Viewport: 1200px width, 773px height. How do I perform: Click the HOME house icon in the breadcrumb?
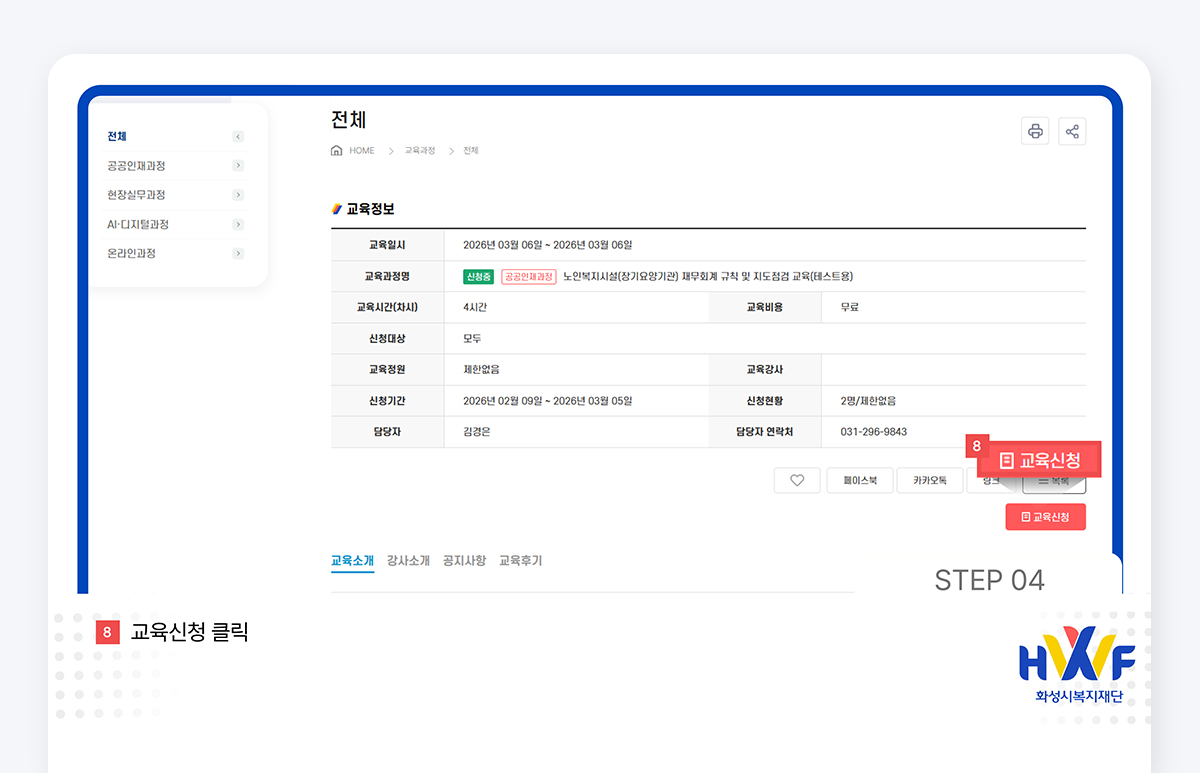coord(337,150)
